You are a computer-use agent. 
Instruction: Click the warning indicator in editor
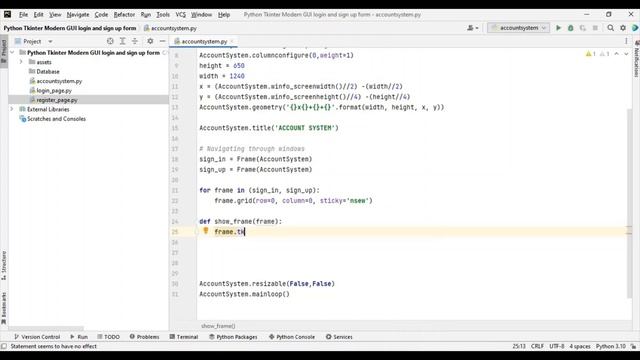click(591, 54)
